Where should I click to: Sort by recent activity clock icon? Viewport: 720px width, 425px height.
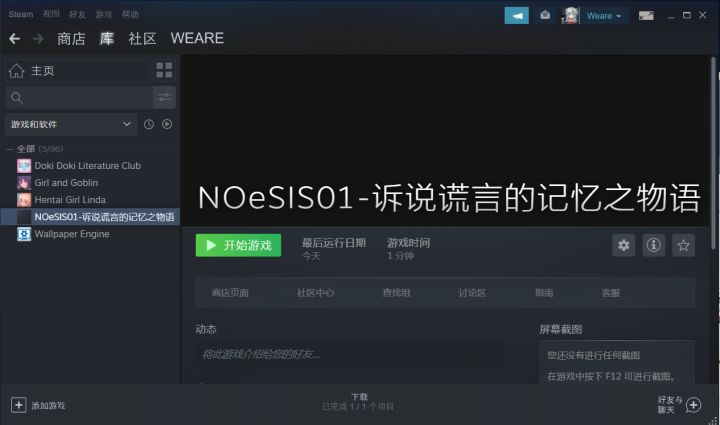click(x=149, y=124)
